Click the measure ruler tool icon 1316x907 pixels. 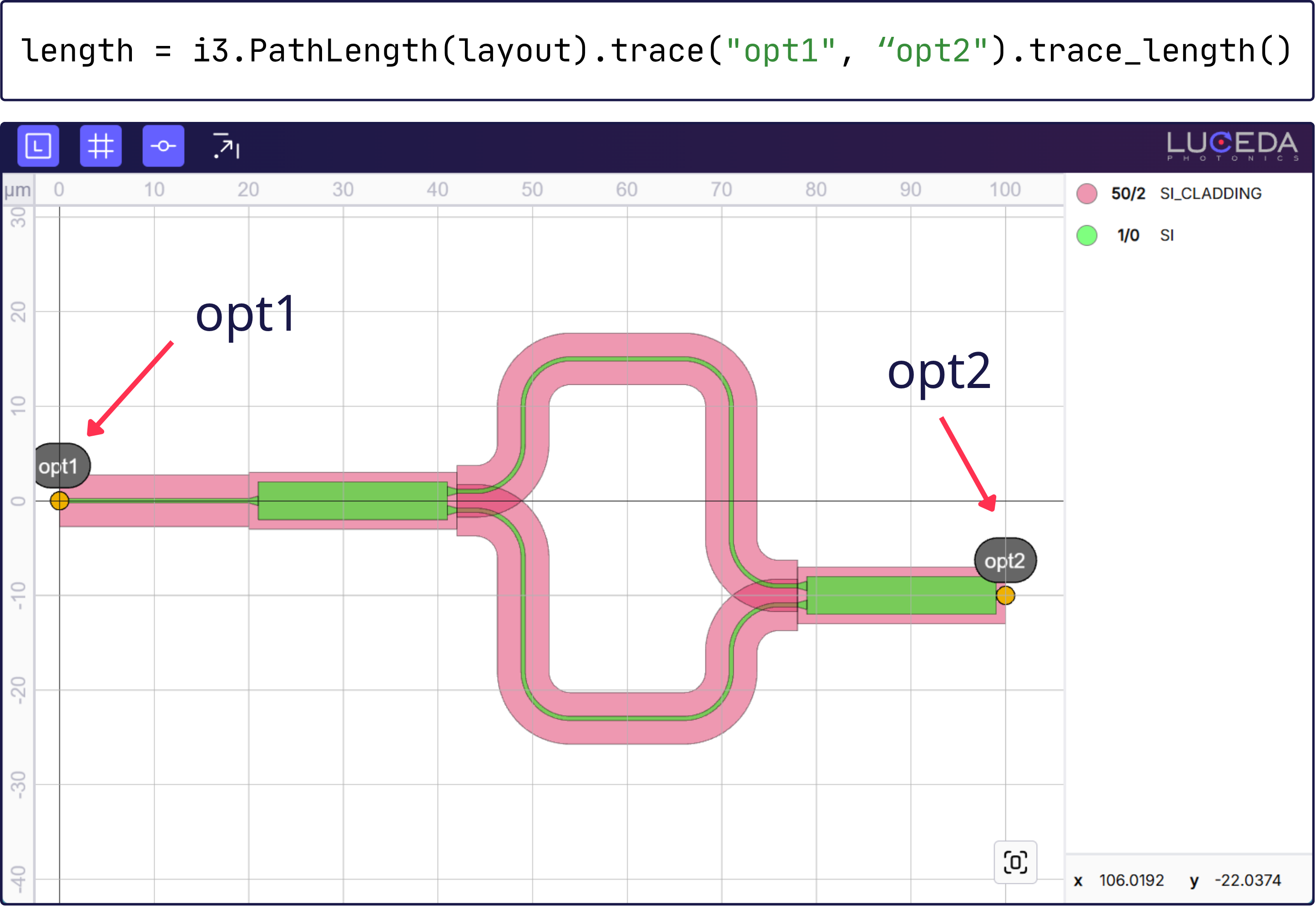tap(226, 146)
